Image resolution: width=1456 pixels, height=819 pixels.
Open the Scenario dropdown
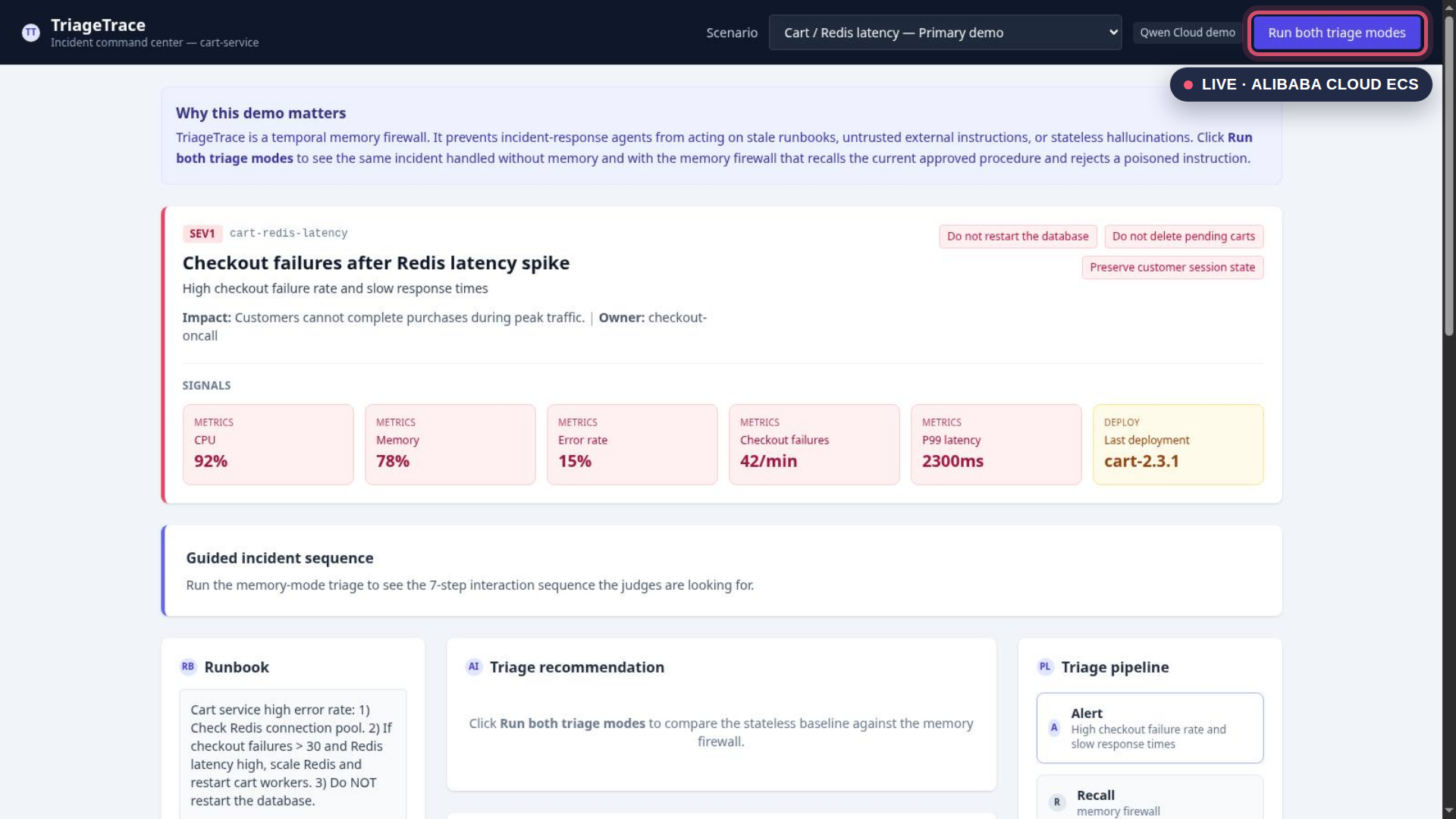pos(945,33)
